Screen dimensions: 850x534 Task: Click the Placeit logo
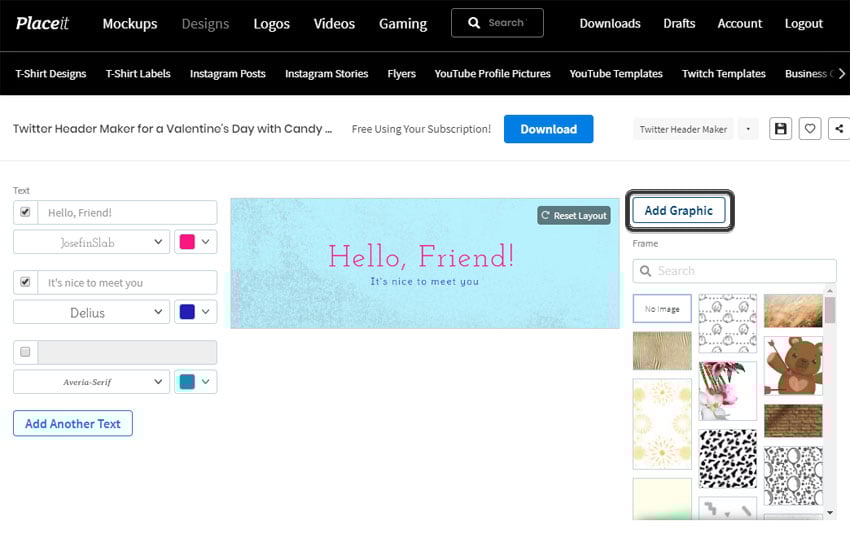point(42,23)
